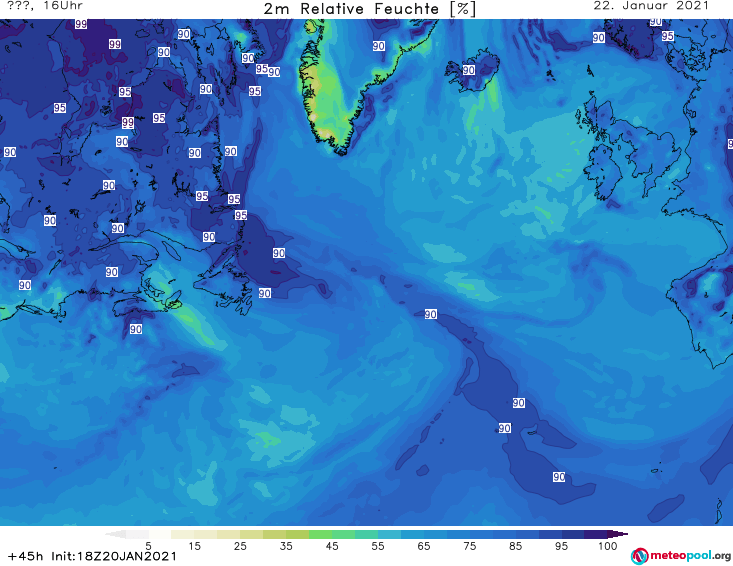Click the '???, 16Uhr' time label
733x566 pixels.
point(45,6)
